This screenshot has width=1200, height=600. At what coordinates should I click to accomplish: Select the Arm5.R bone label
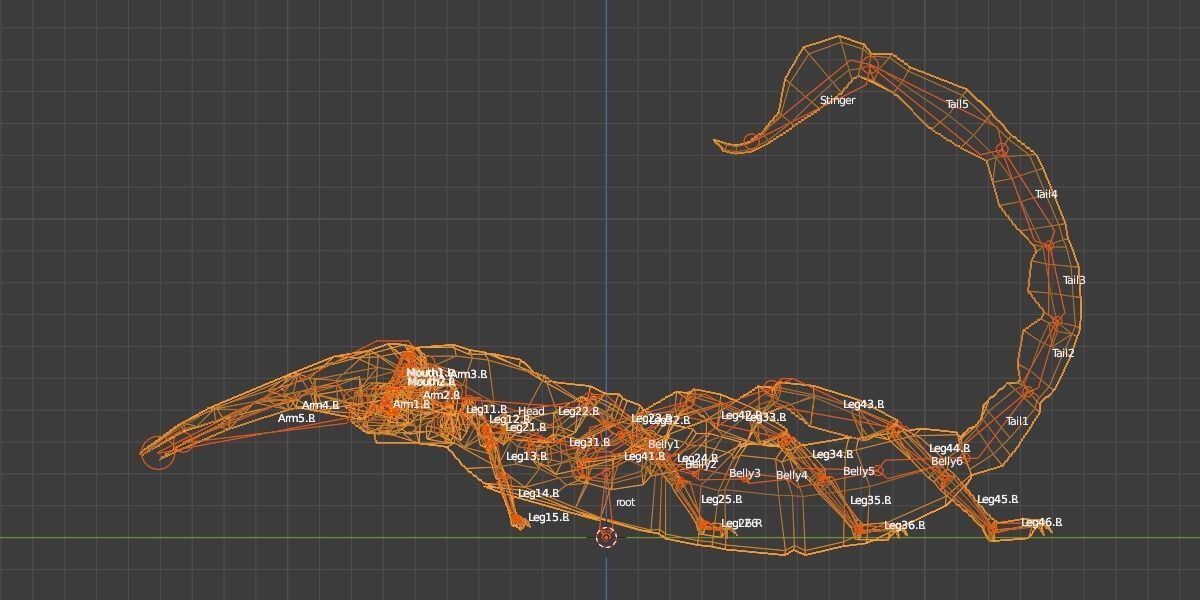click(x=297, y=418)
